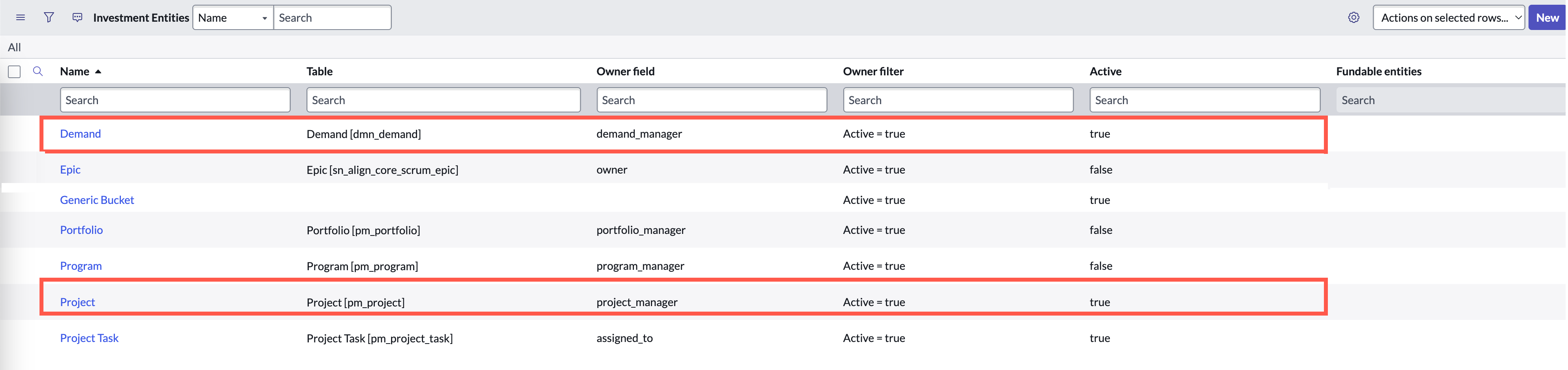The height and width of the screenshot is (370, 1568).
Task: Open the list context hamburger menu
Action: click(20, 18)
